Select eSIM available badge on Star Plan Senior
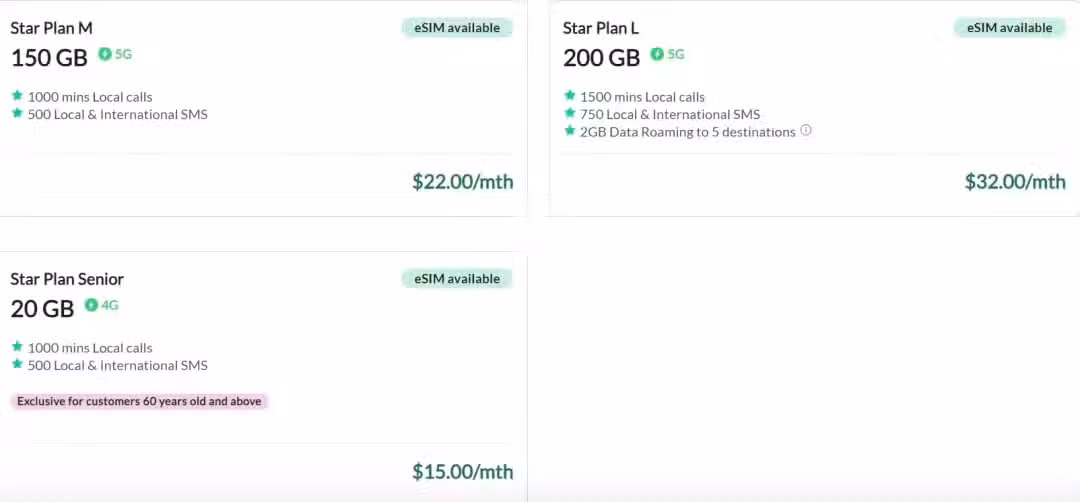The height and width of the screenshot is (502, 1080). 457,279
